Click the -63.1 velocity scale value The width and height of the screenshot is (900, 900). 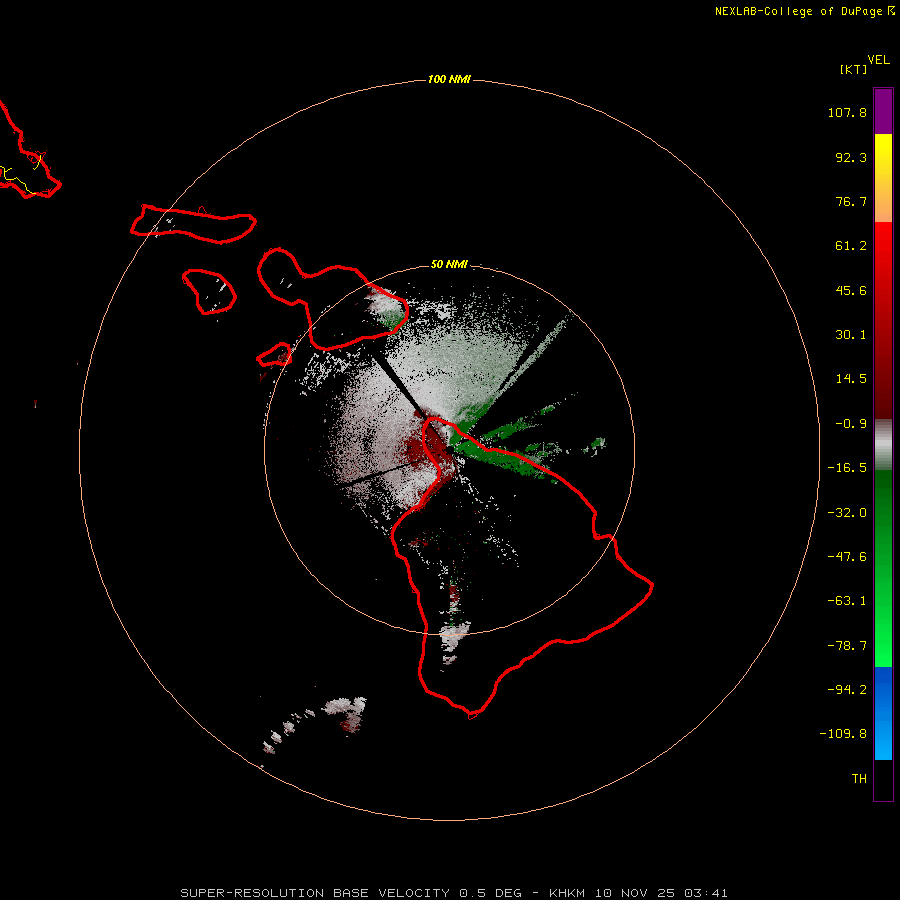tap(847, 601)
